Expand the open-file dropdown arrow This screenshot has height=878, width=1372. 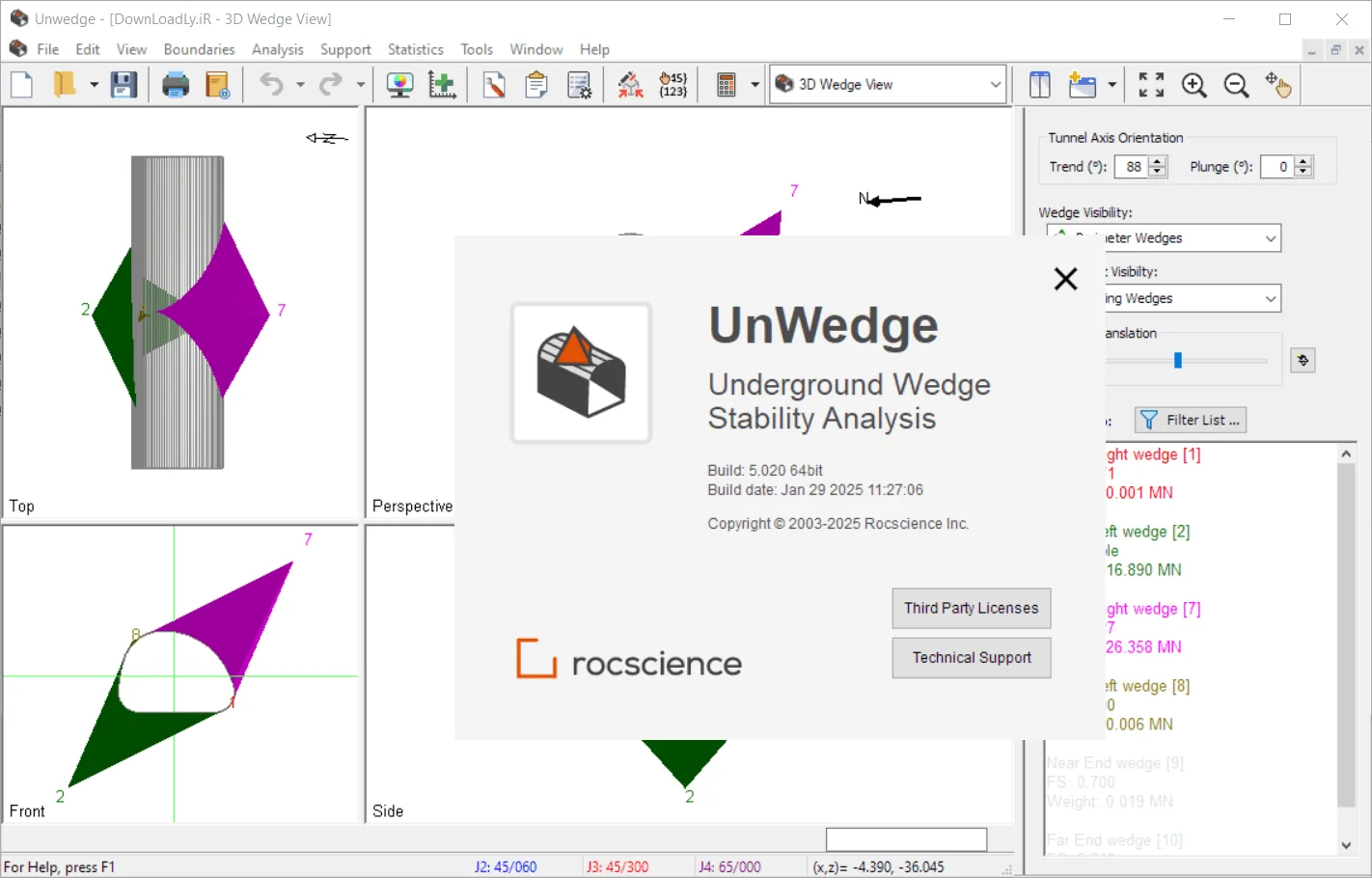[x=94, y=85]
